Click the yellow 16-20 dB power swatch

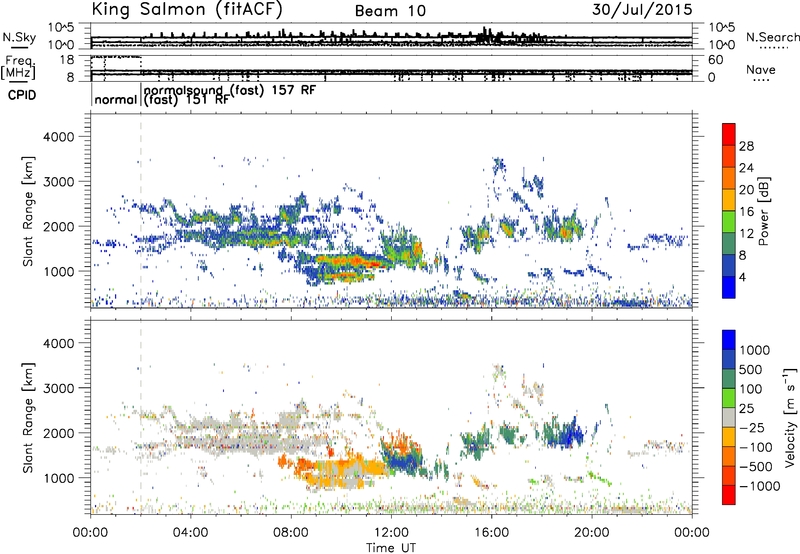click(x=729, y=200)
